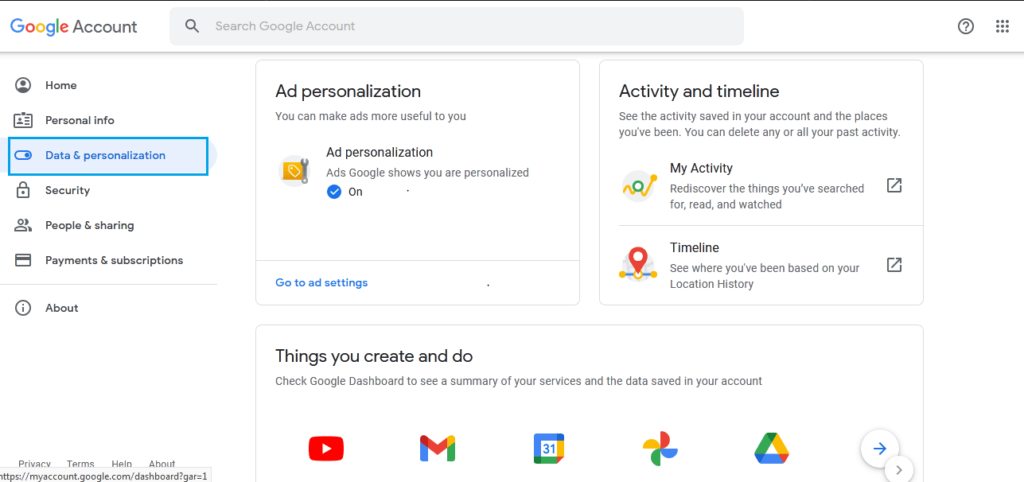1024x482 pixels.
Task: Open Timeline external link icon
Action: 895,265
